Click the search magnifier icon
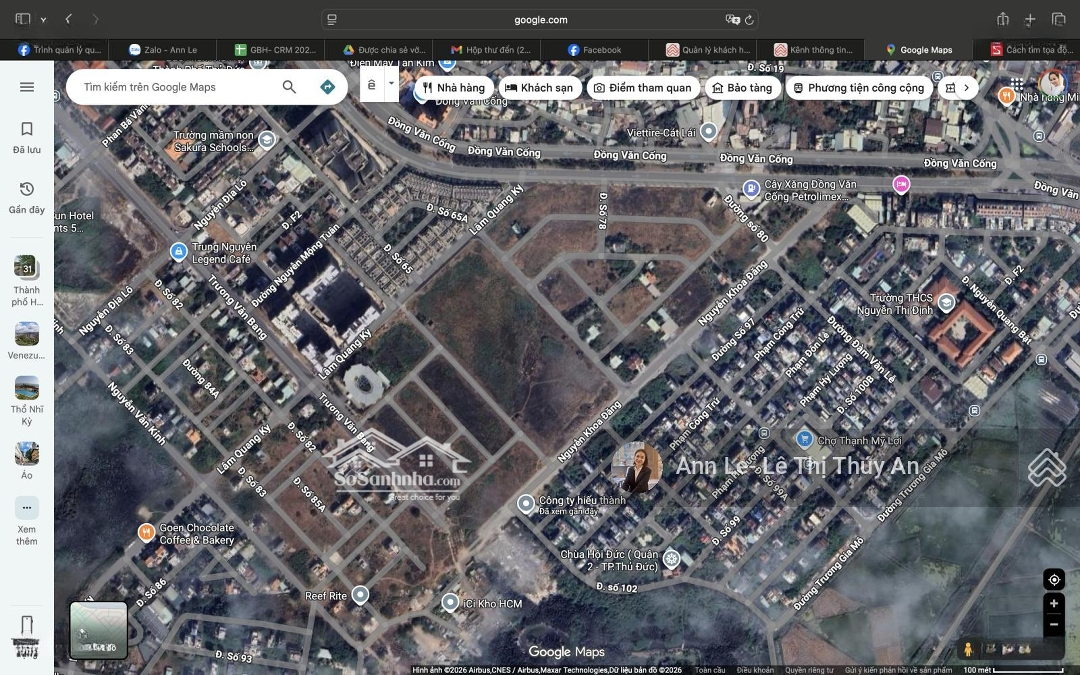This screenshot has width=1080, height=675. click(x=289, y=87)
